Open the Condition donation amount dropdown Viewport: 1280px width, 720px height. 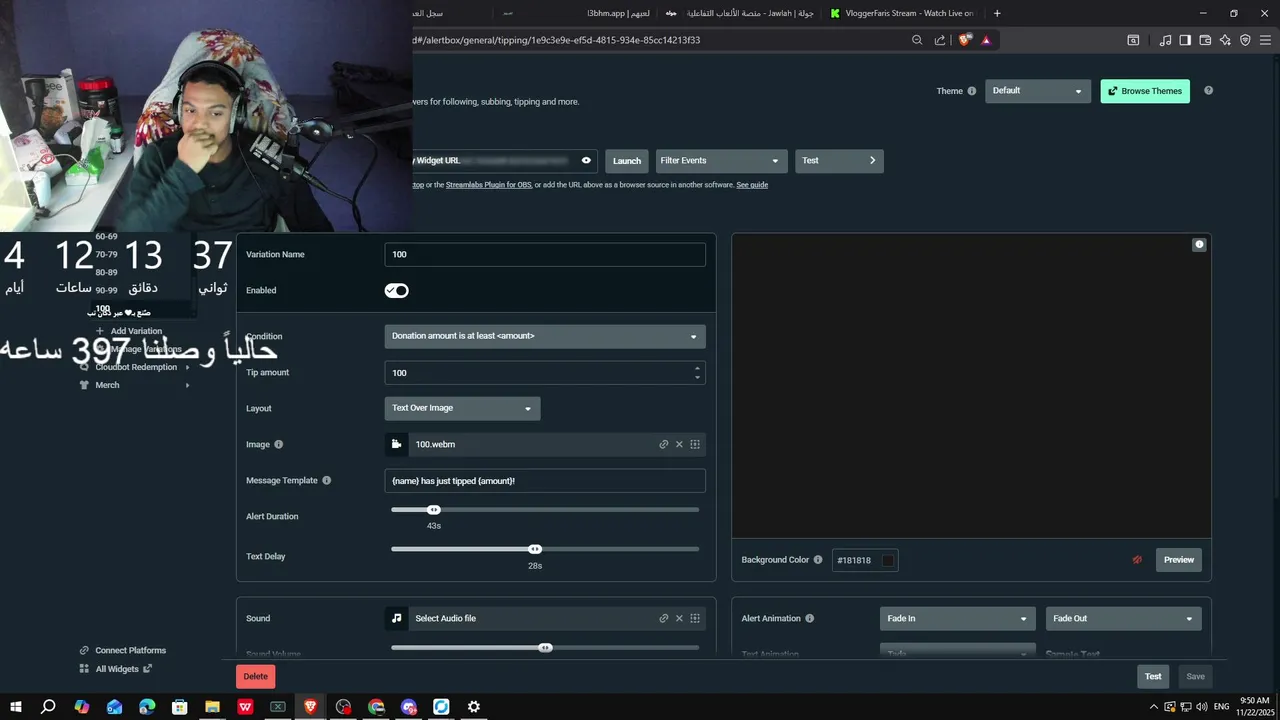click(x=545, y=336)
